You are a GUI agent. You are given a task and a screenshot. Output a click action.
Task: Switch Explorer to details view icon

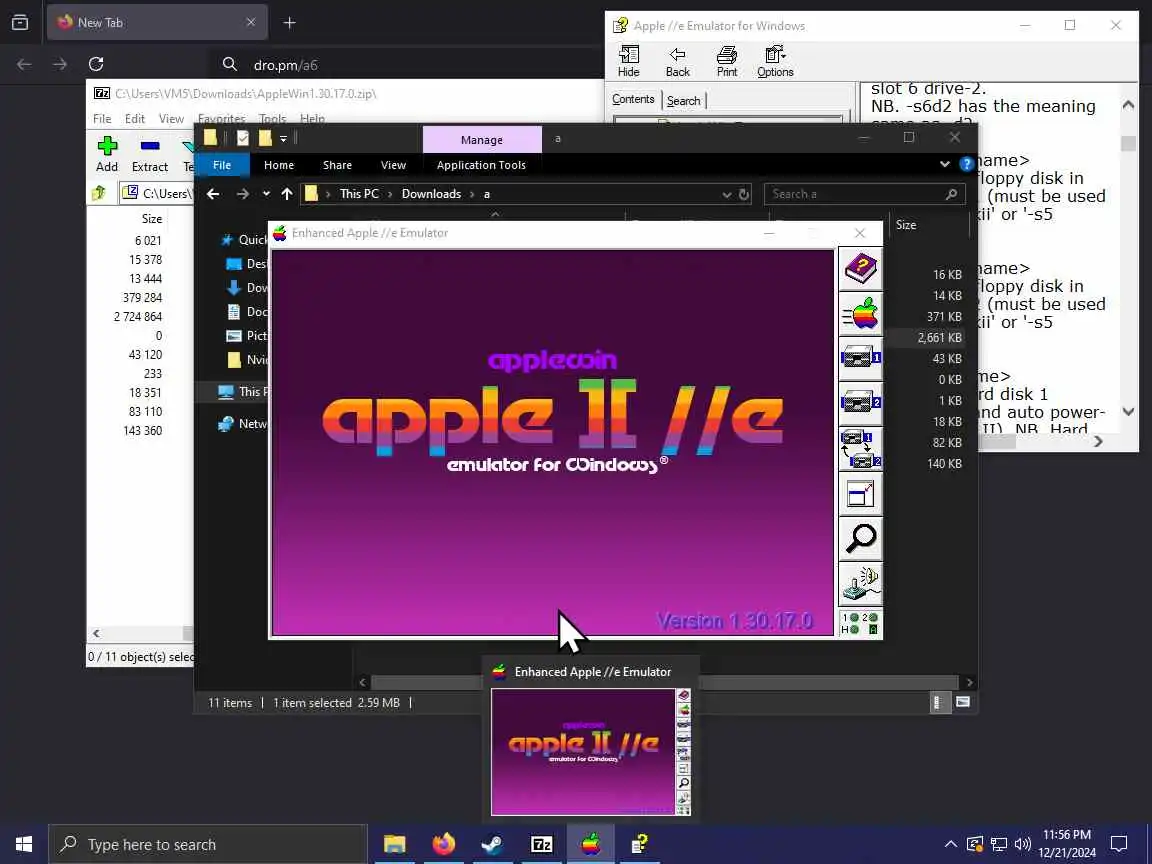tap(937, 702)
